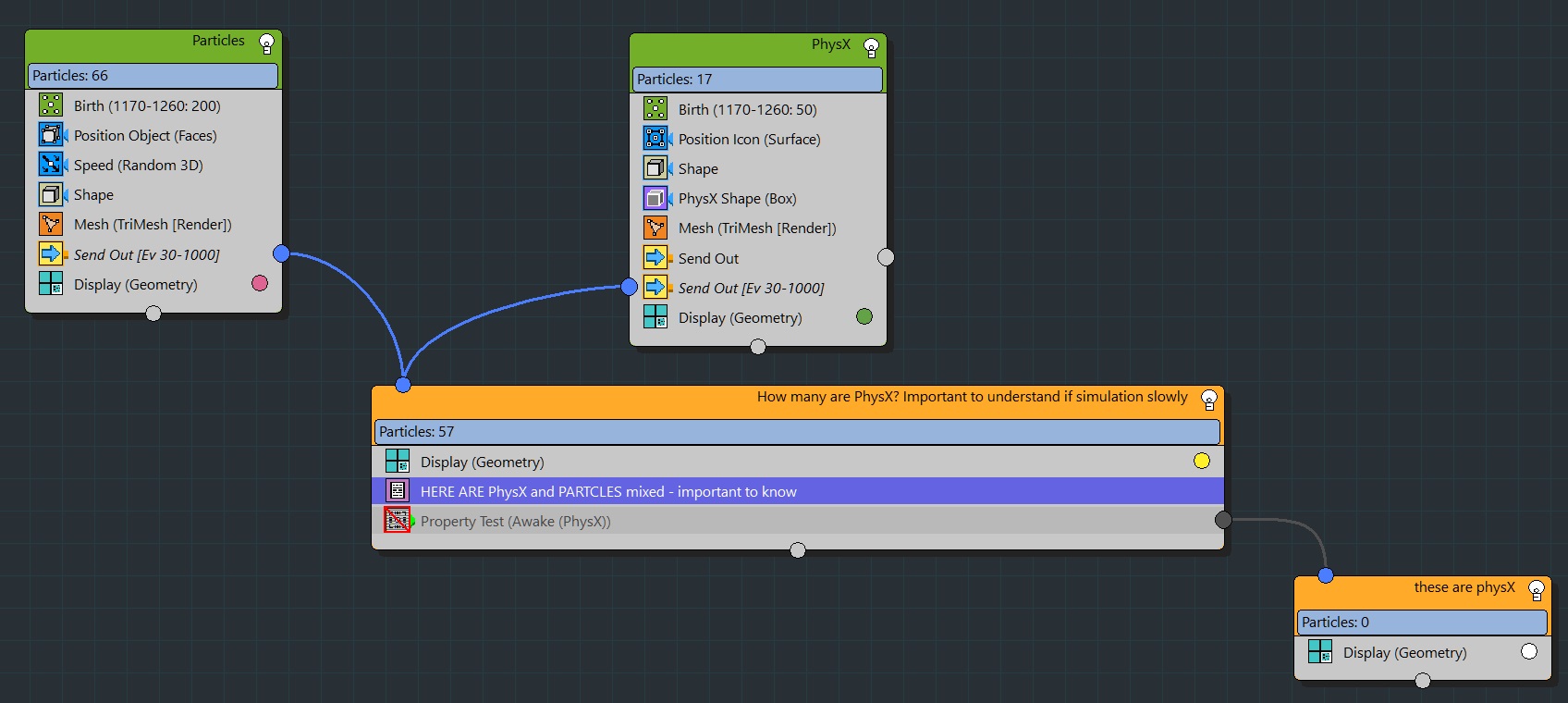The height and width of the screenshot is (703, 1568).
Task: Click the output connector below the Particles event
Action: [x=153, y=314]
